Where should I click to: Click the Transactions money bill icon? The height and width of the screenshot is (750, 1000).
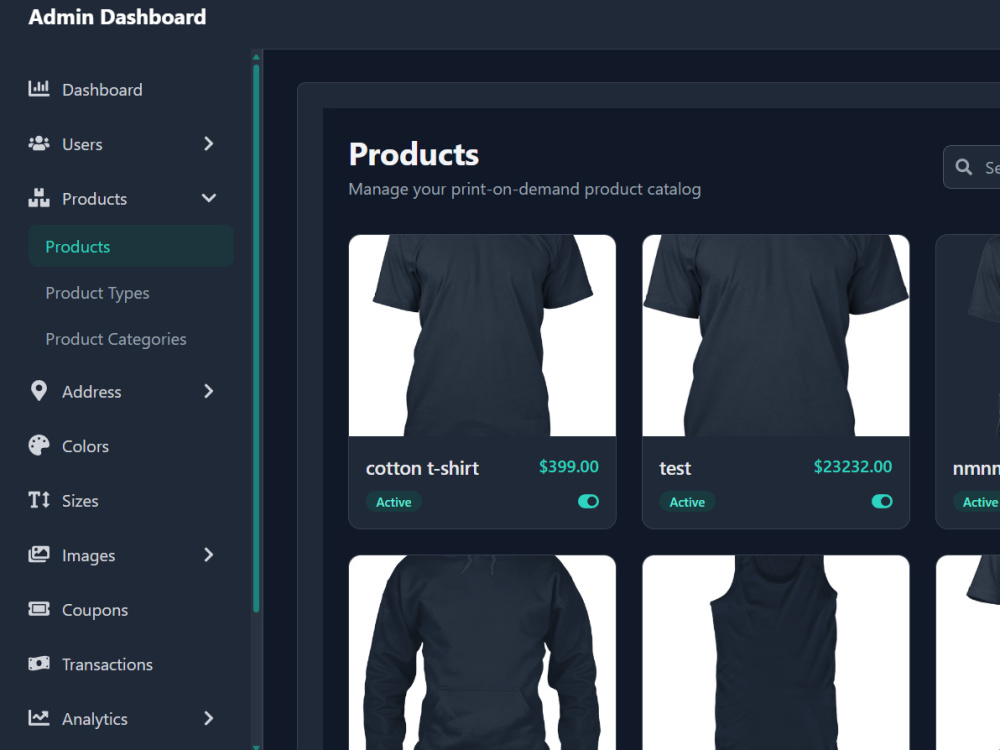click(39, 663)
